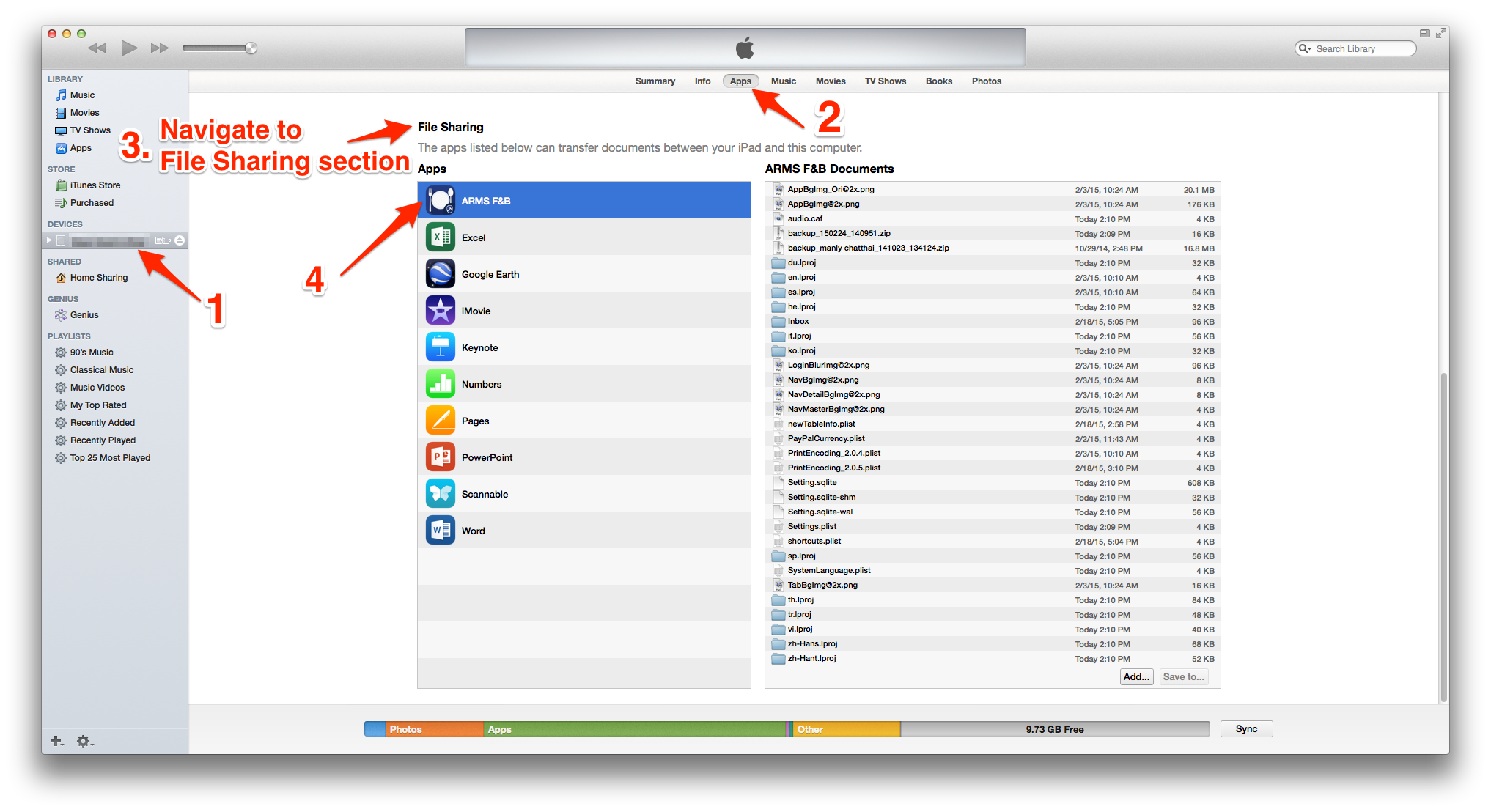Select the Numbers app icon

tap(440, 384)
